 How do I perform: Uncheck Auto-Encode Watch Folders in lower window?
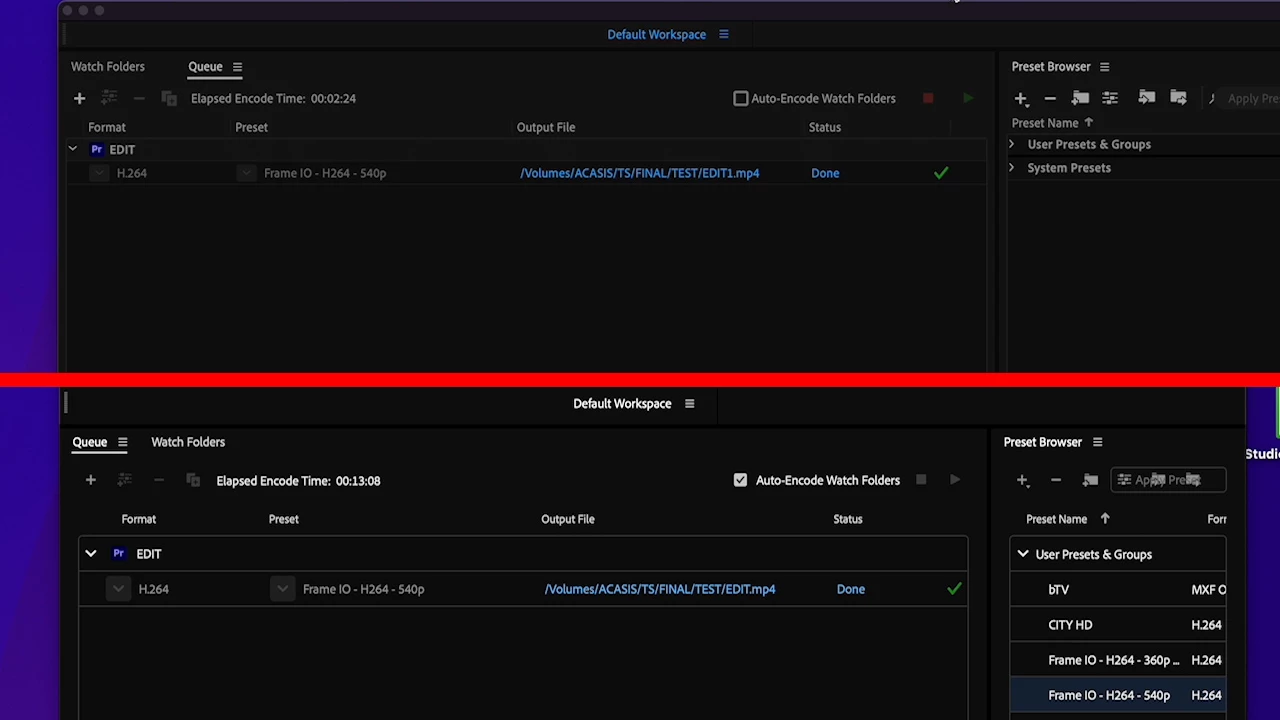pyautogui.click(x=740, y=480)
